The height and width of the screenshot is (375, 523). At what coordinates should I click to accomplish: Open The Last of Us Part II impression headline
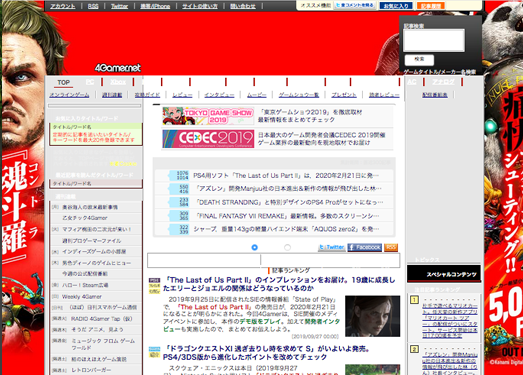point(279,284)
